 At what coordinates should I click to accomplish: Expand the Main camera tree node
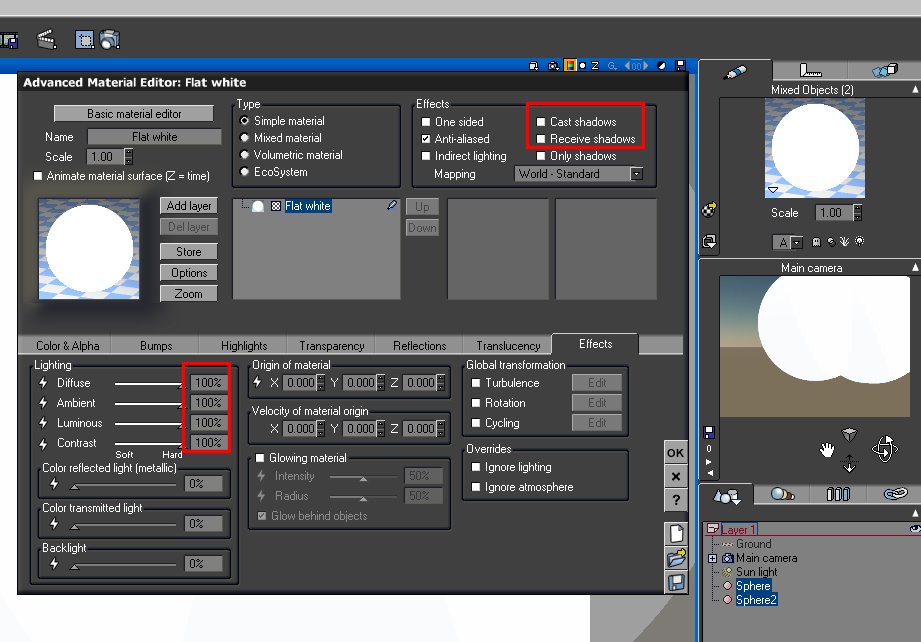(712, 558)
